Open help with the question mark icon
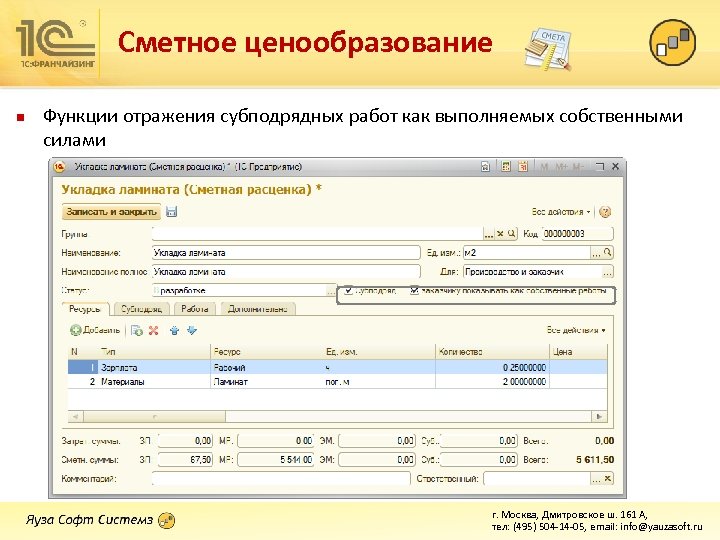Viewport: 720px width, 540px height. pos(605,212)
